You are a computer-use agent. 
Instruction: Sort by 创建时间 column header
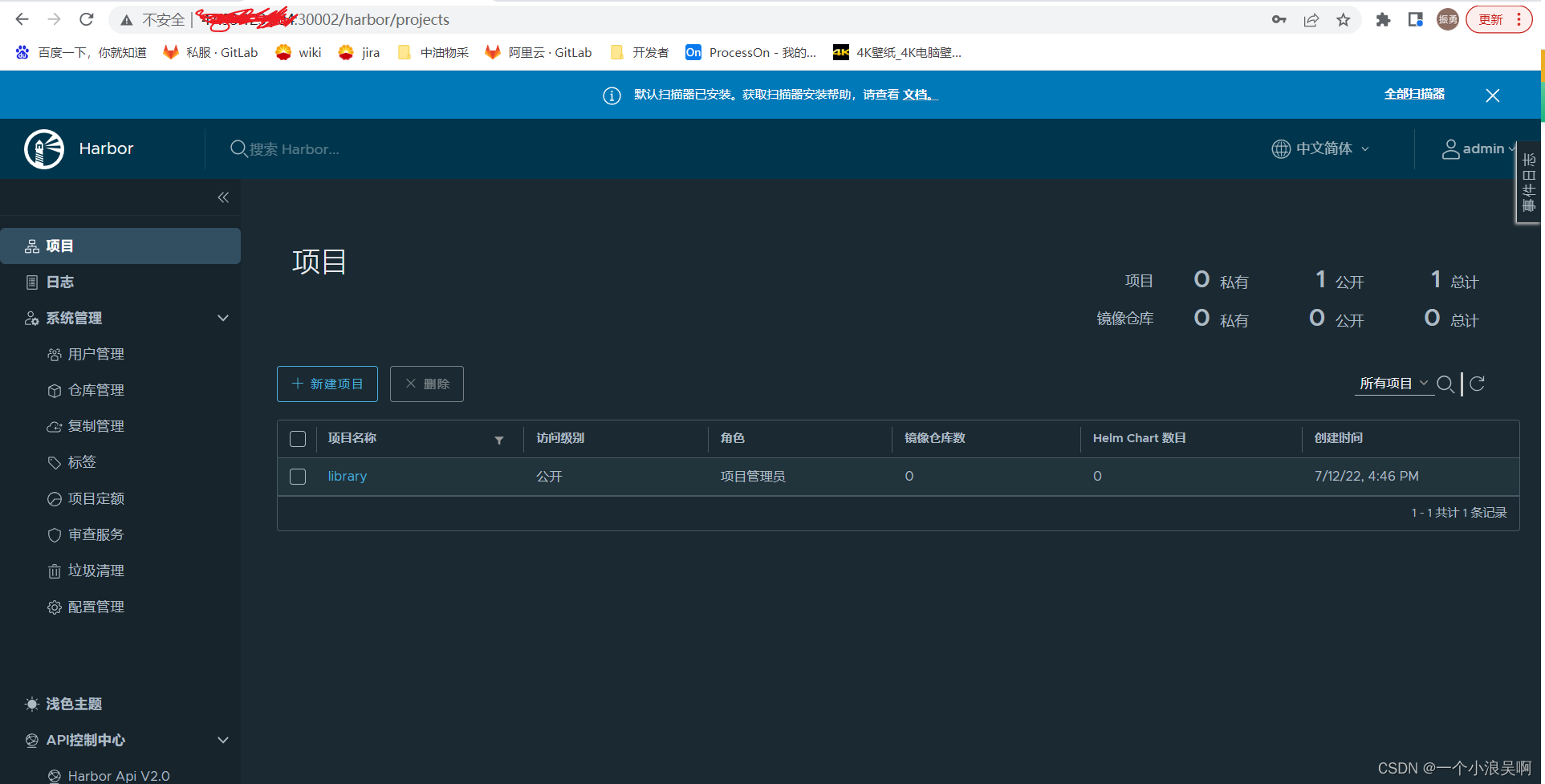click(1339, 438)
